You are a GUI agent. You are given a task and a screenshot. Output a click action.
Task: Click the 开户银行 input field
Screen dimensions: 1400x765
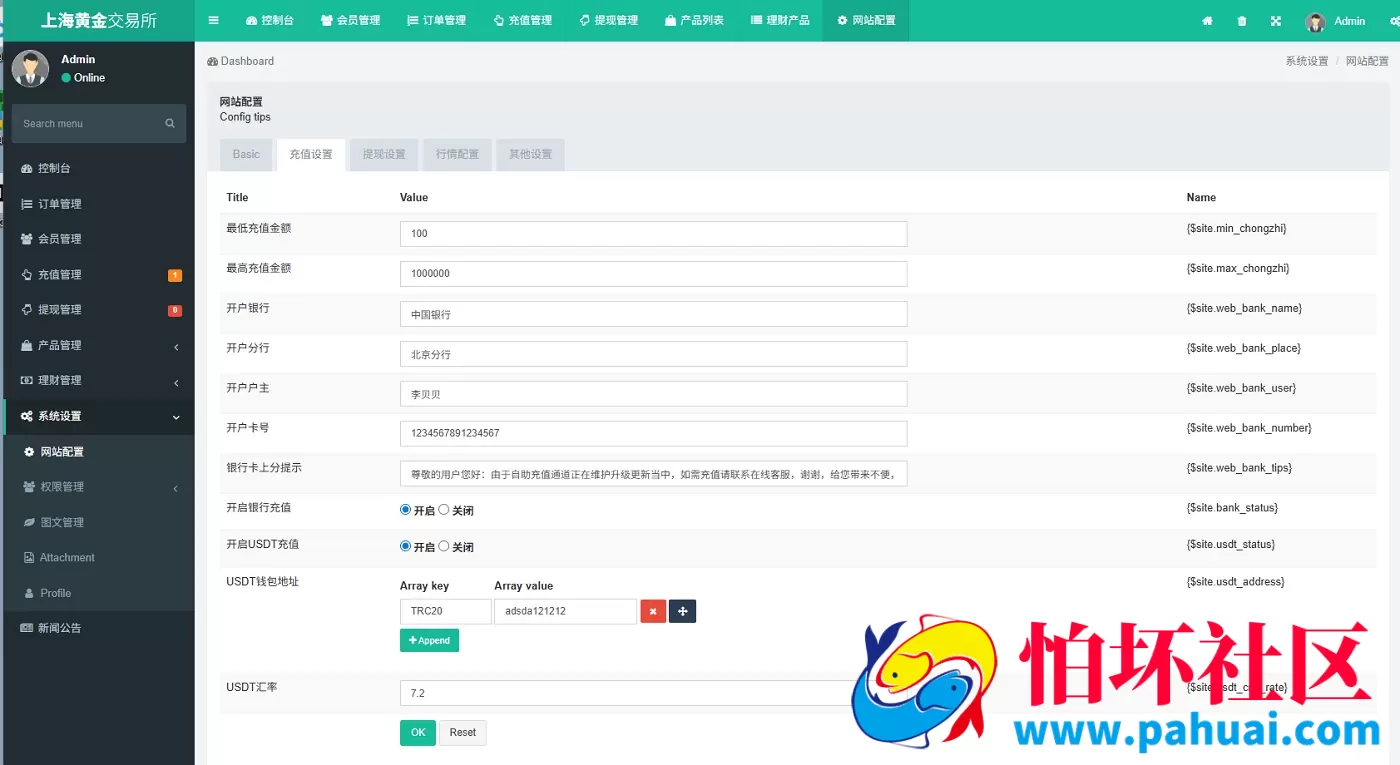(x=653, y=314)
